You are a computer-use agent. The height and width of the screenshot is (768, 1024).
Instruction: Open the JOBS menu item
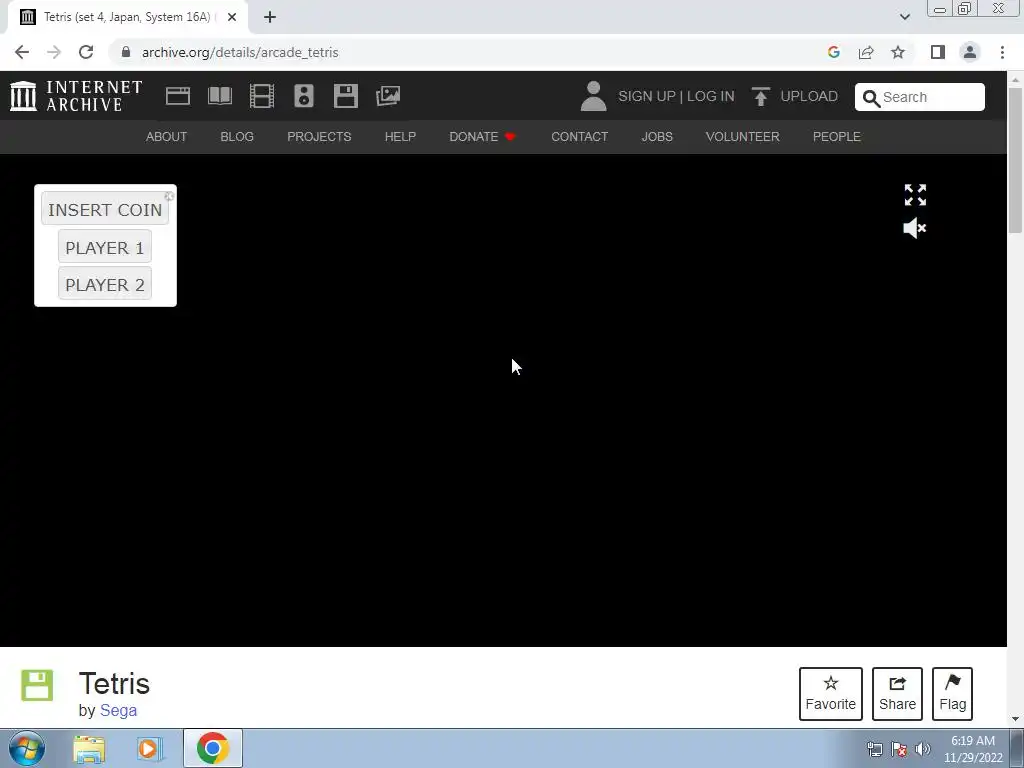[x=657, y=136]
